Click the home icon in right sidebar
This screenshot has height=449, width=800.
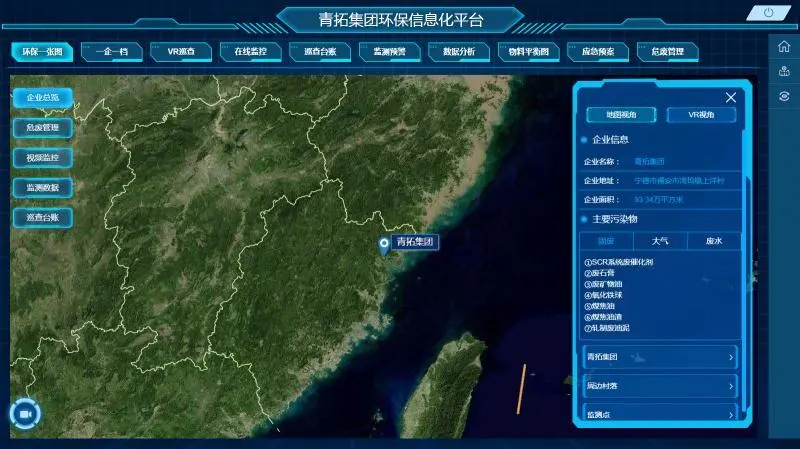coord(784,47)
